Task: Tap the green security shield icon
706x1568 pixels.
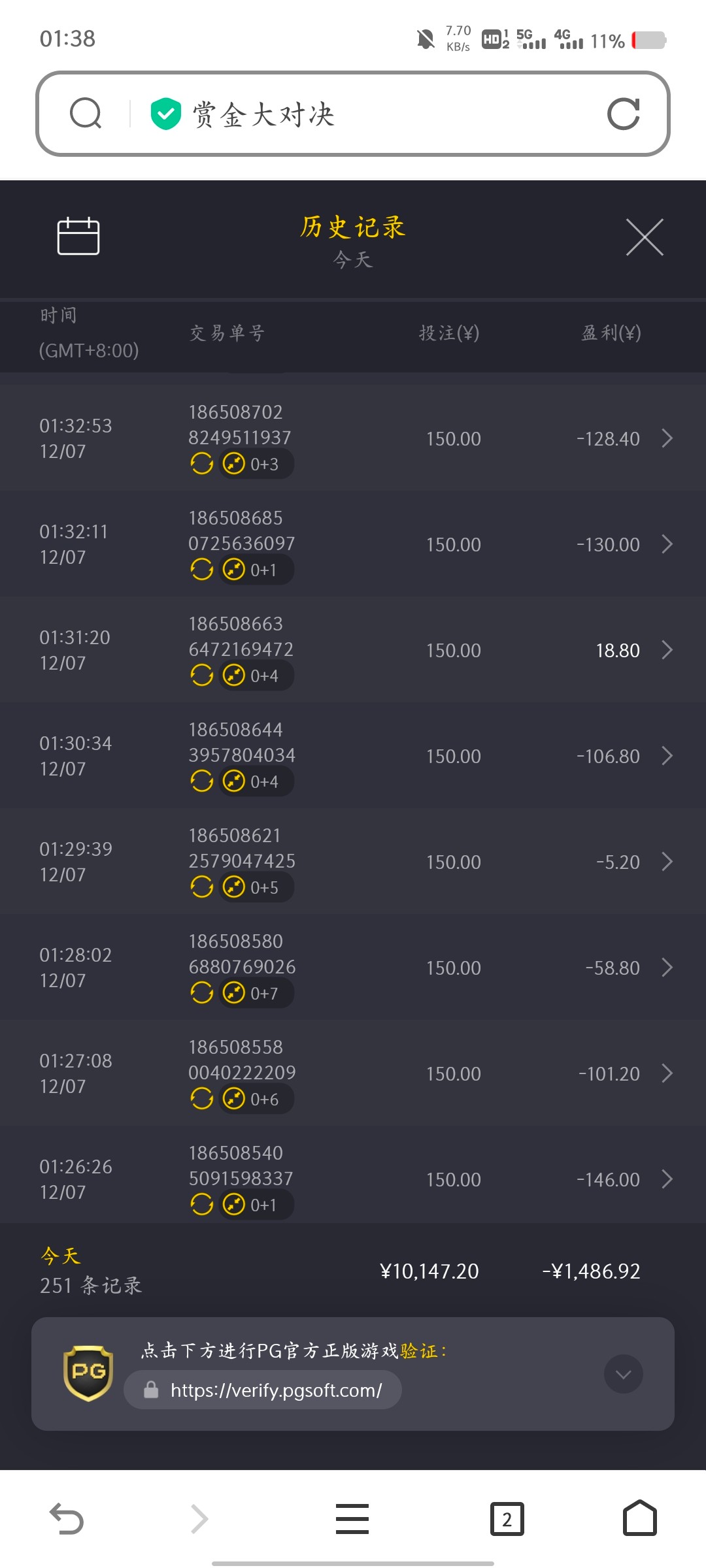Action: pyautogui.click(x=165, y=114)
